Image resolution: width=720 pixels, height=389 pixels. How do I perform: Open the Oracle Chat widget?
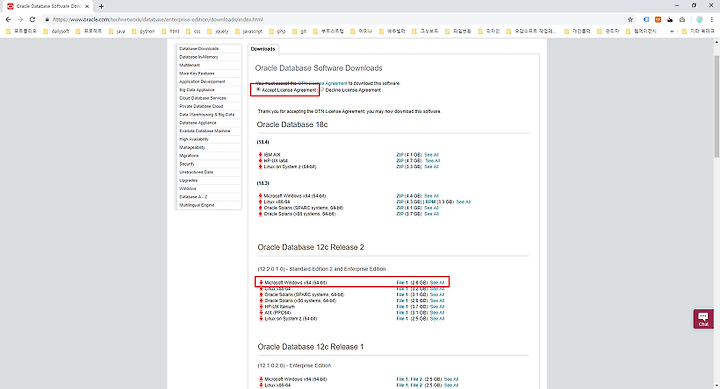[x=703, y=319]
